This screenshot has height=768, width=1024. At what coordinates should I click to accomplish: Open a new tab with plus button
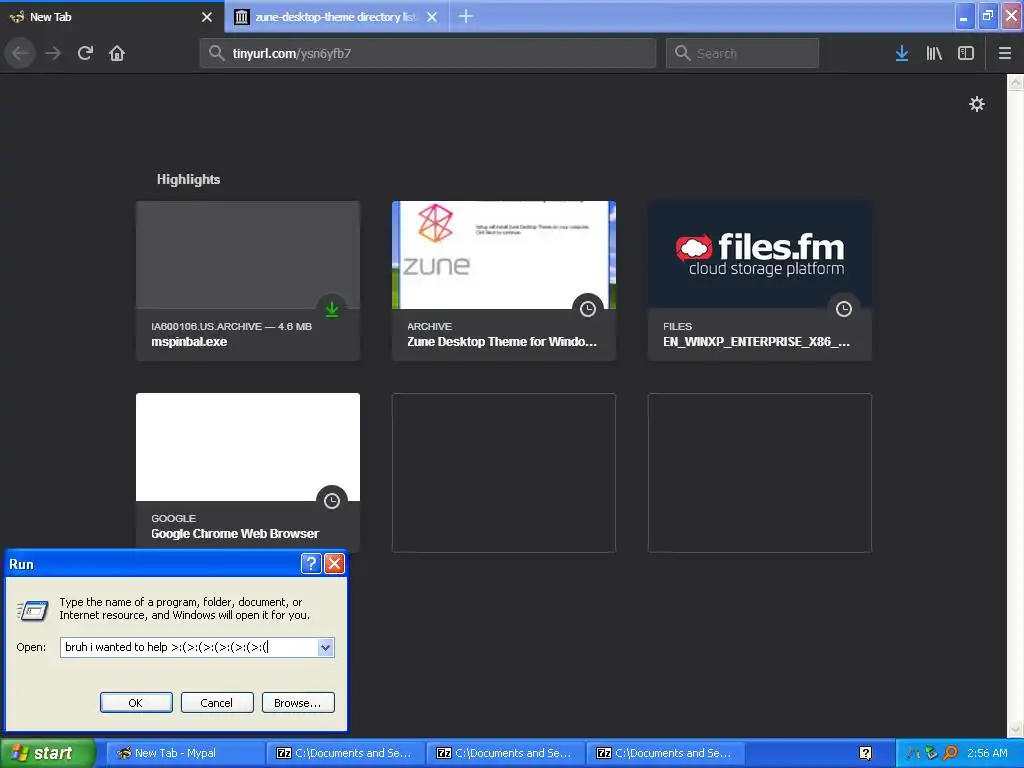pos(466,16)
